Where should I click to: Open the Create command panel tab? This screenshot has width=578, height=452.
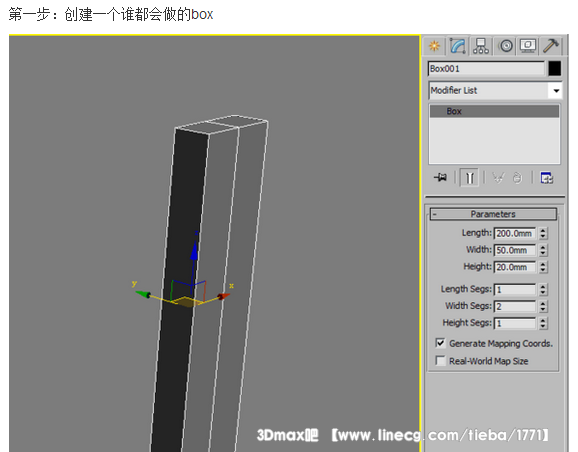click(434, 46)
